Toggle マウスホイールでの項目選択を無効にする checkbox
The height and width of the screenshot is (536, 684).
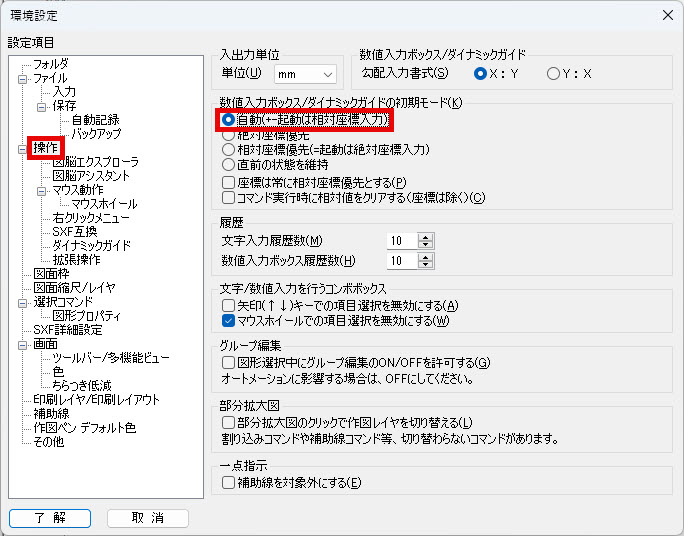228,321
